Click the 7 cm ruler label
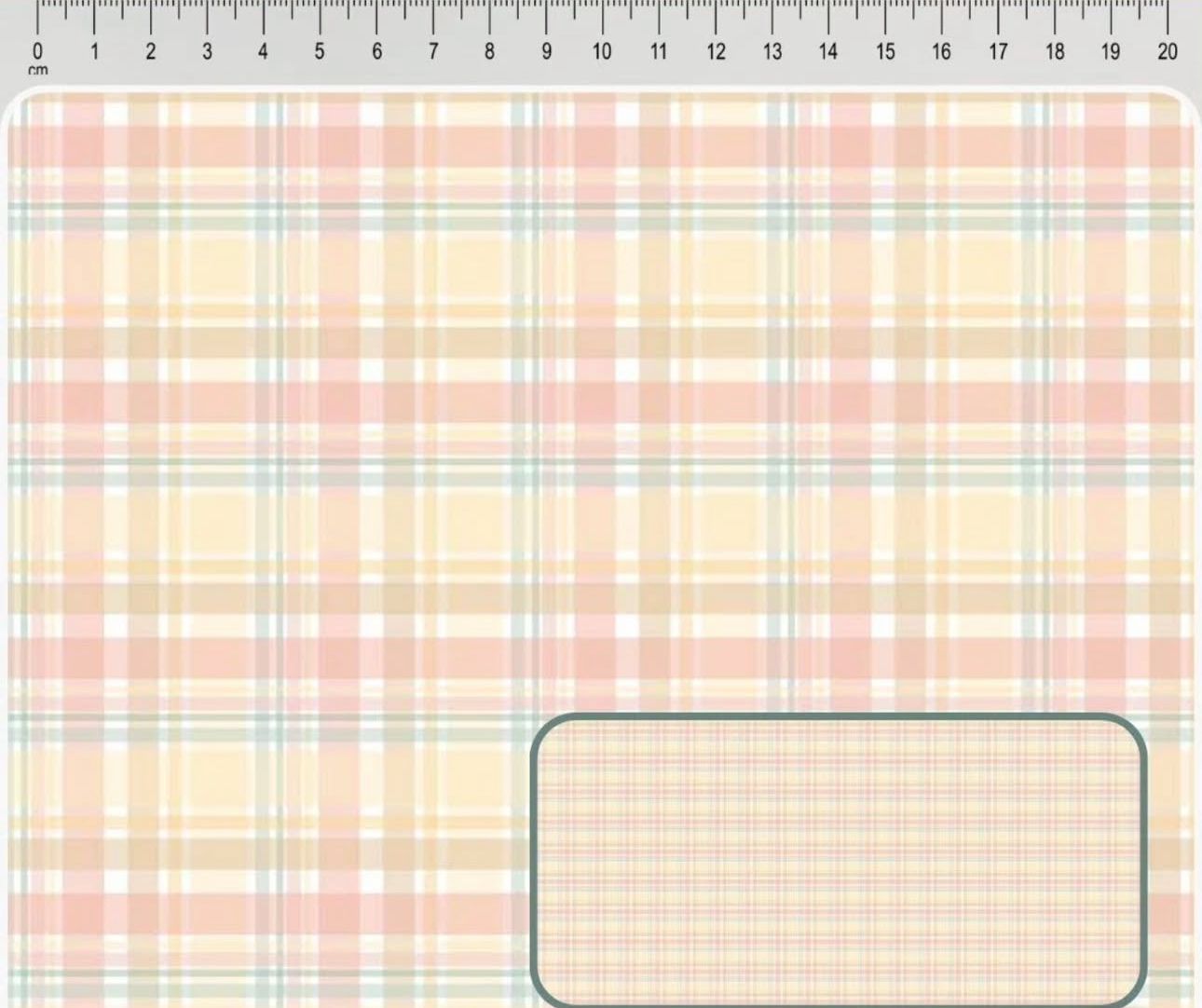This screenshot has height=1008, width=1202. [x=433, y=51]
